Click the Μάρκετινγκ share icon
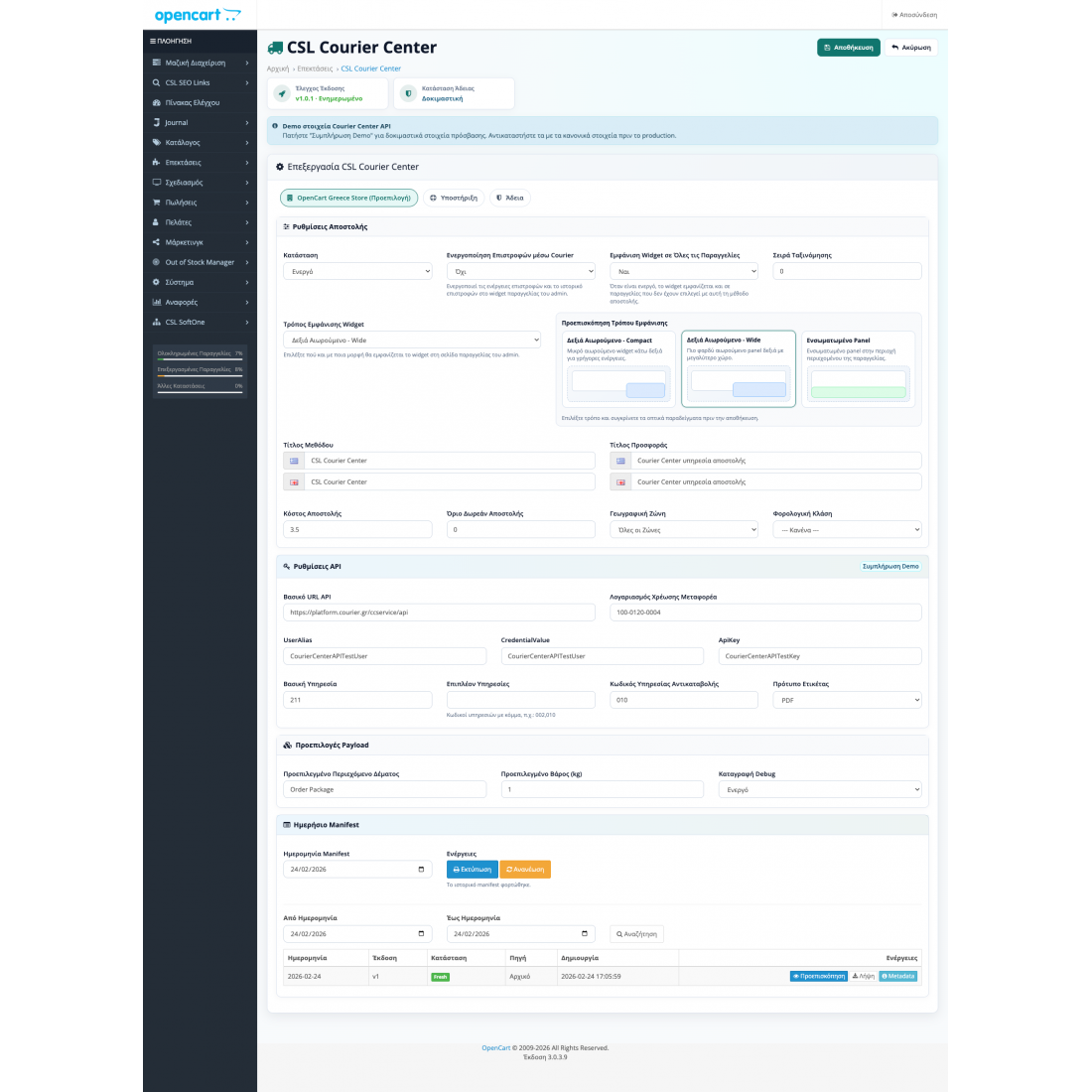The image size is (1092, 1092). 156,242
